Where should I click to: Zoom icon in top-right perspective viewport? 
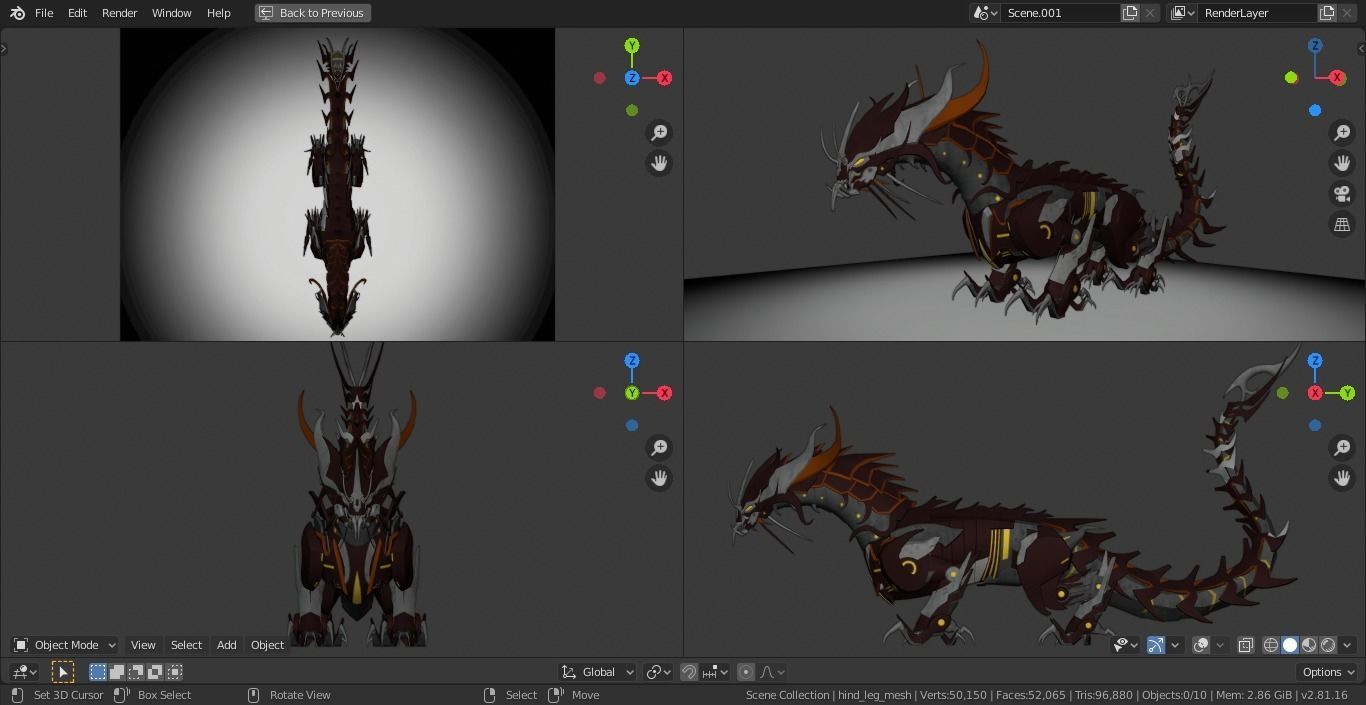click(1342, 133)
